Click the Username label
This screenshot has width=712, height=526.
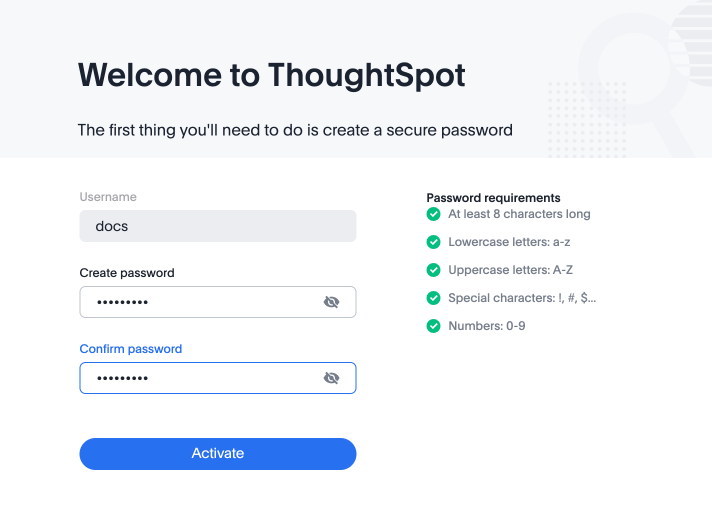tap(108, 197)
